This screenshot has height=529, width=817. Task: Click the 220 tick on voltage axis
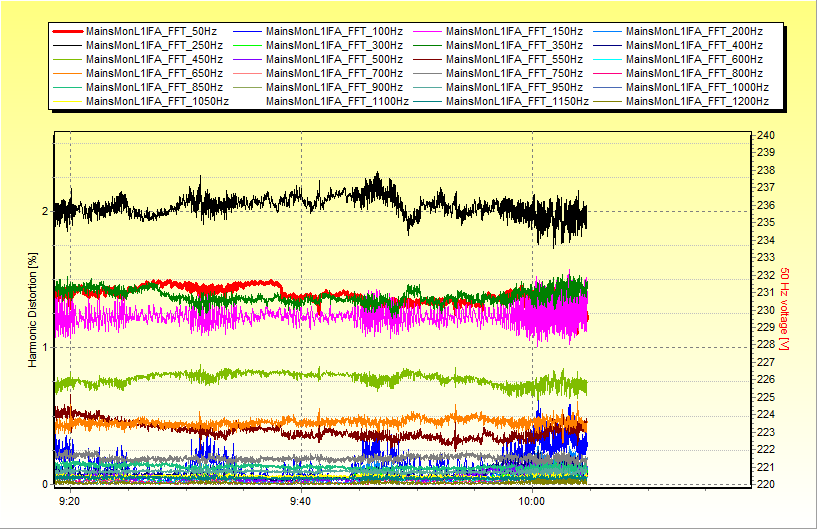tap(765, 484)
